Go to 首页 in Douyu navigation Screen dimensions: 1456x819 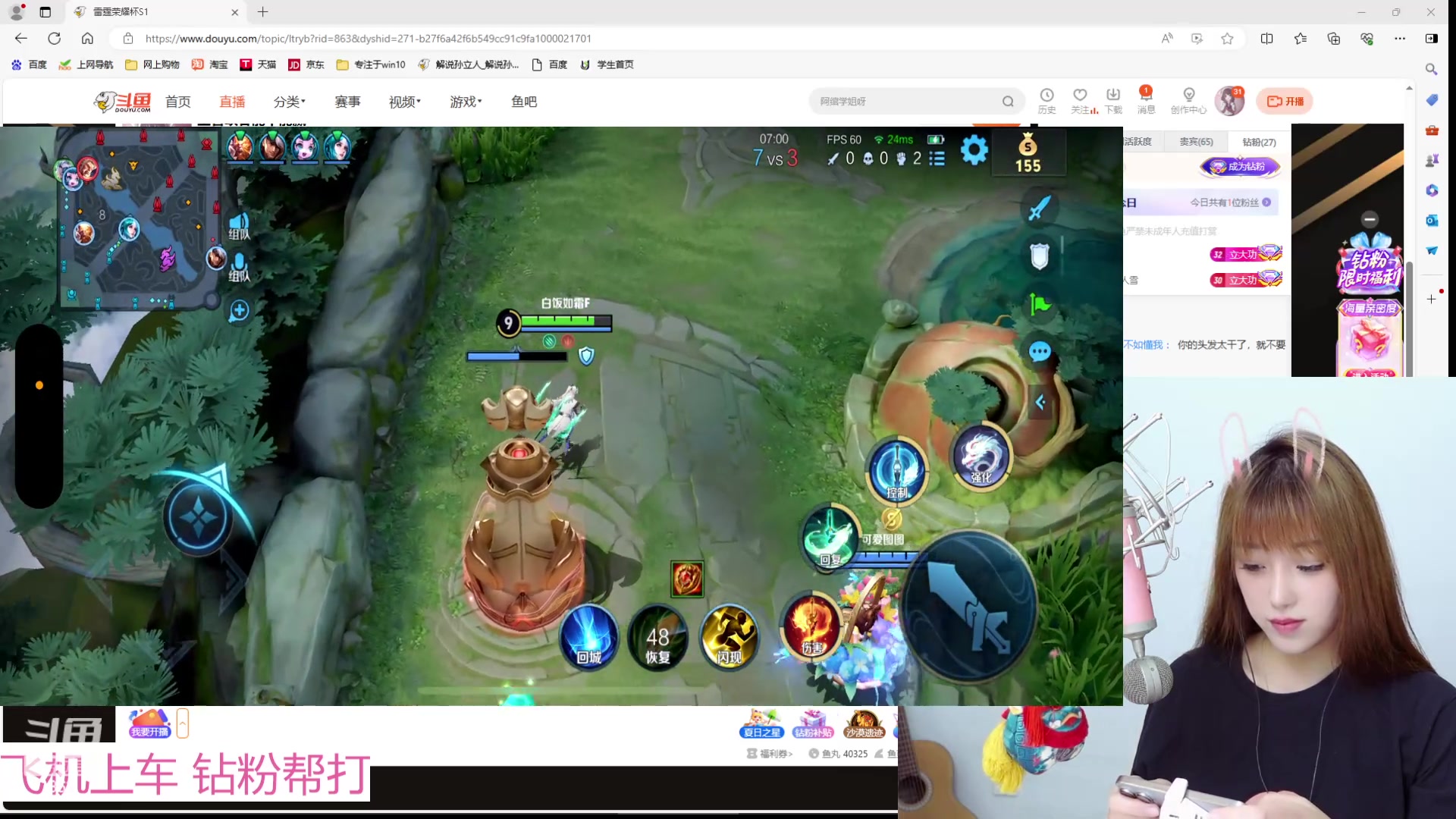tap(178, 102)
